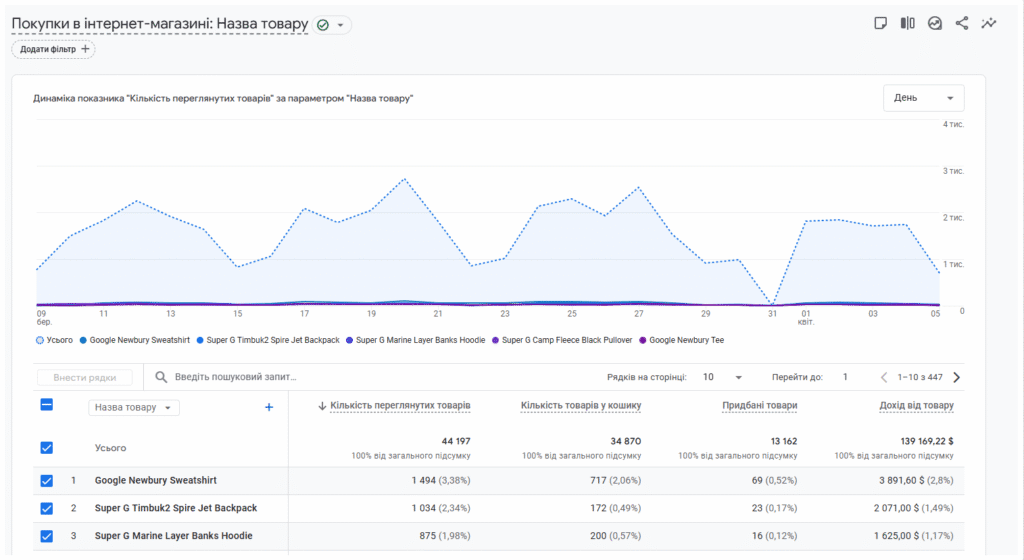
Task: Click the pagination text 1–10 з 447
Action: 920,377
